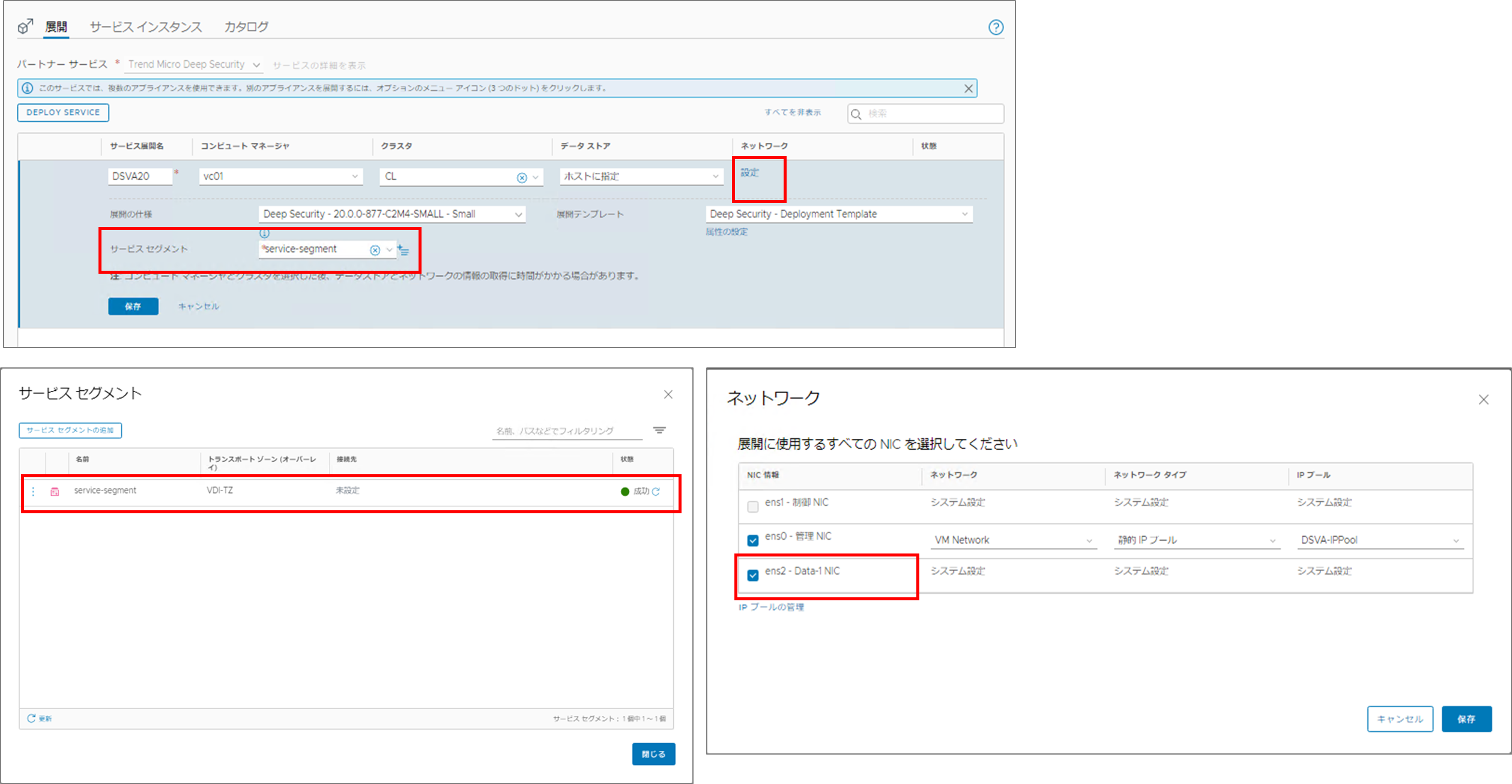Open the add service segment icon

[404, 250]
